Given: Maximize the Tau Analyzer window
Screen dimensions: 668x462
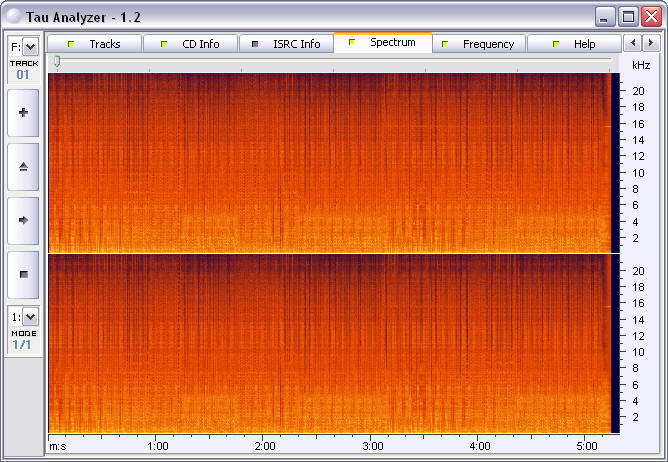Looking at the screenshot, I should (x=628, y=15).
